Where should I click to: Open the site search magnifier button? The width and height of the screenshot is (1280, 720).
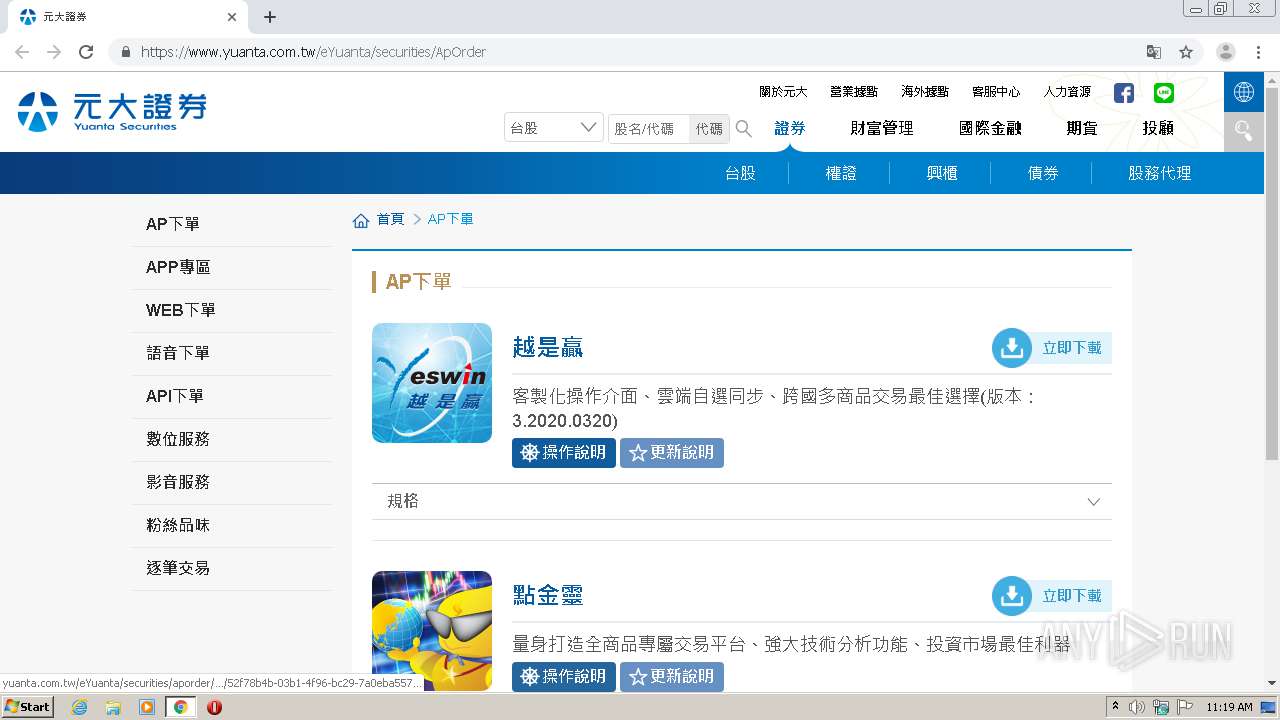point(1244,131)
